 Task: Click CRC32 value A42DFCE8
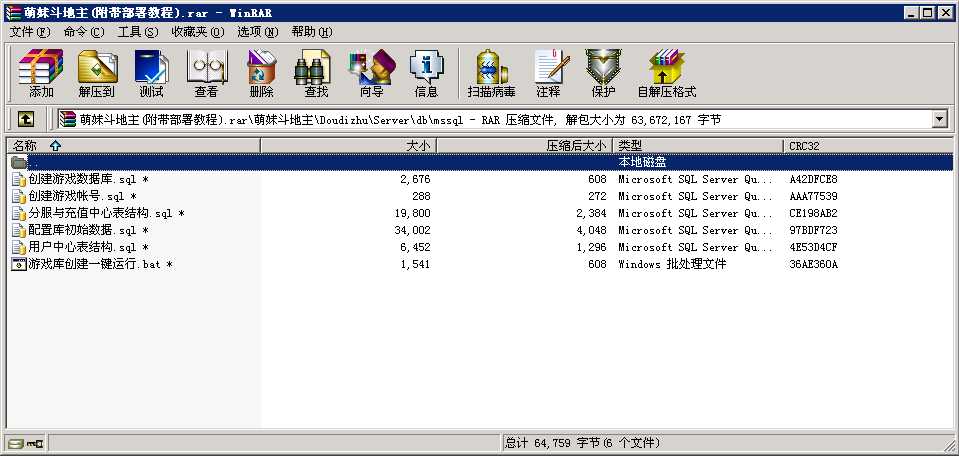813,179
